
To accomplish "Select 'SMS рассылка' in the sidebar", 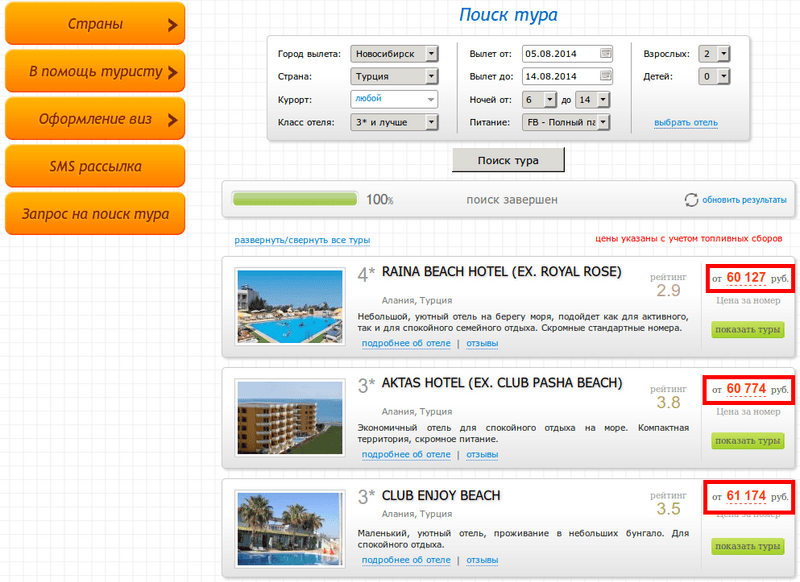I will pos(95,167).
